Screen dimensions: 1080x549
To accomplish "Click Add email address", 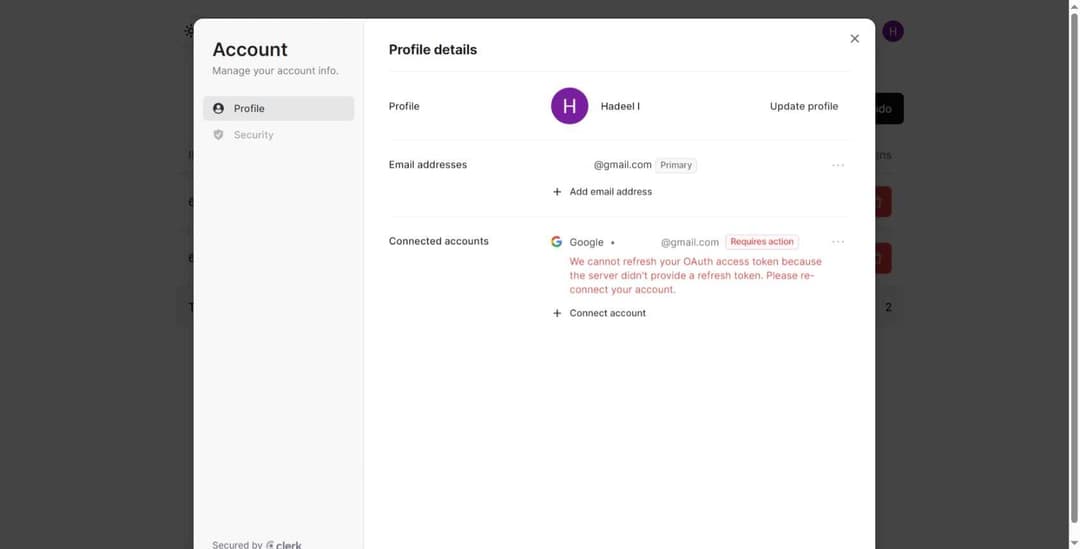I will [x=610, y=191].
